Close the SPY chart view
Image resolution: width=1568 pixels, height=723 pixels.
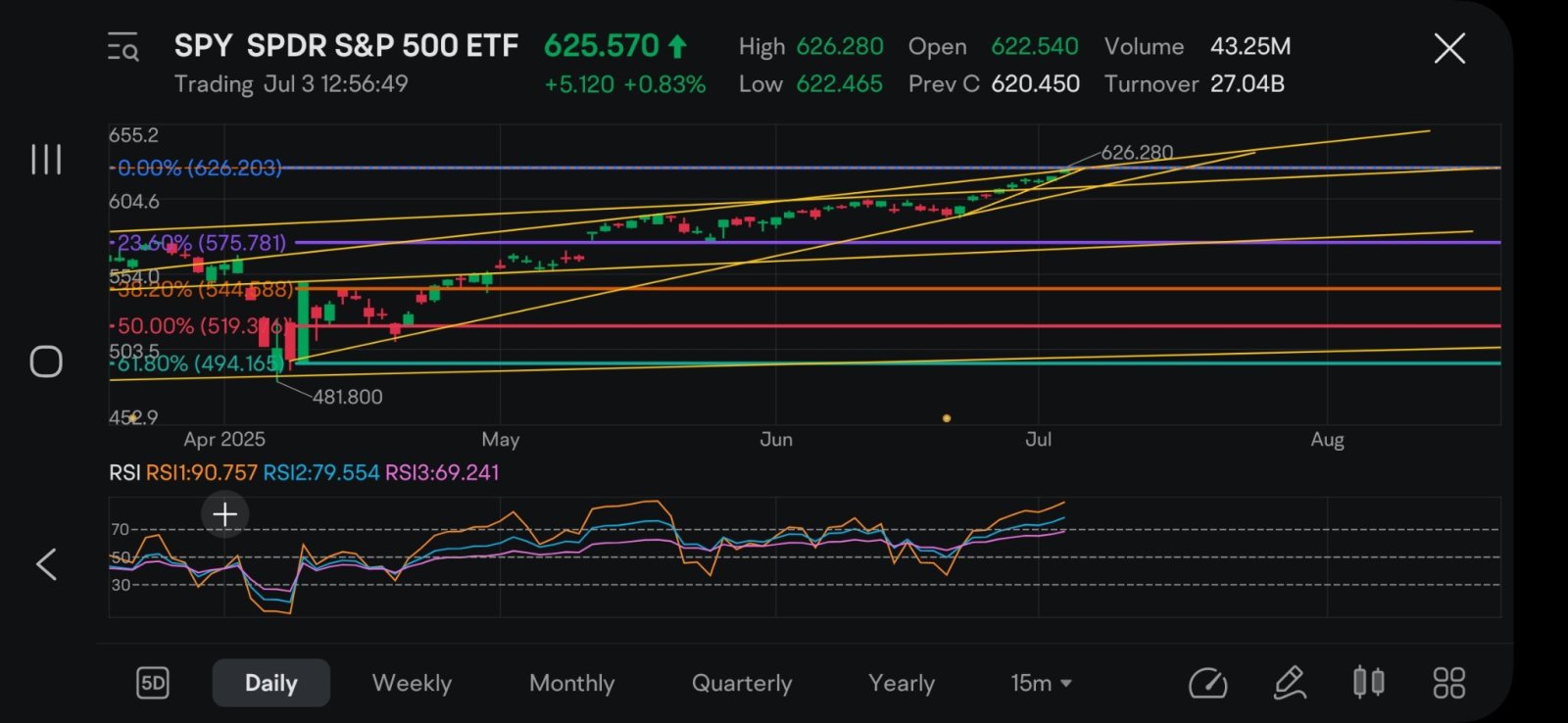coord(1449,48)
